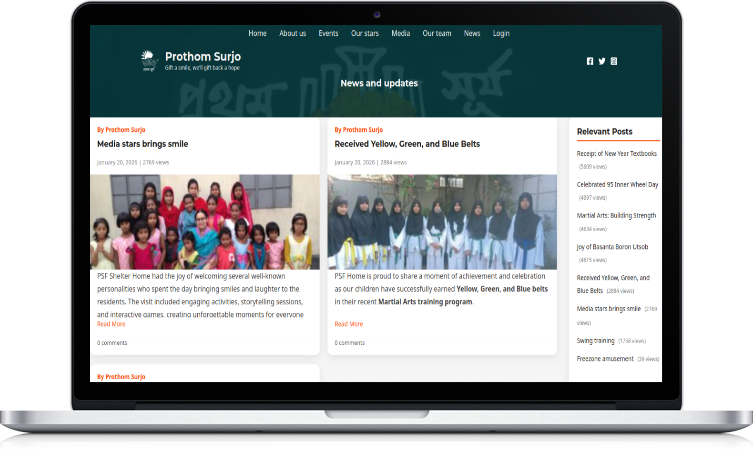The height and width of the screenshot is (450, 753).
Task: Open the Twitter social icon
Action: click(x=602, y=61)
